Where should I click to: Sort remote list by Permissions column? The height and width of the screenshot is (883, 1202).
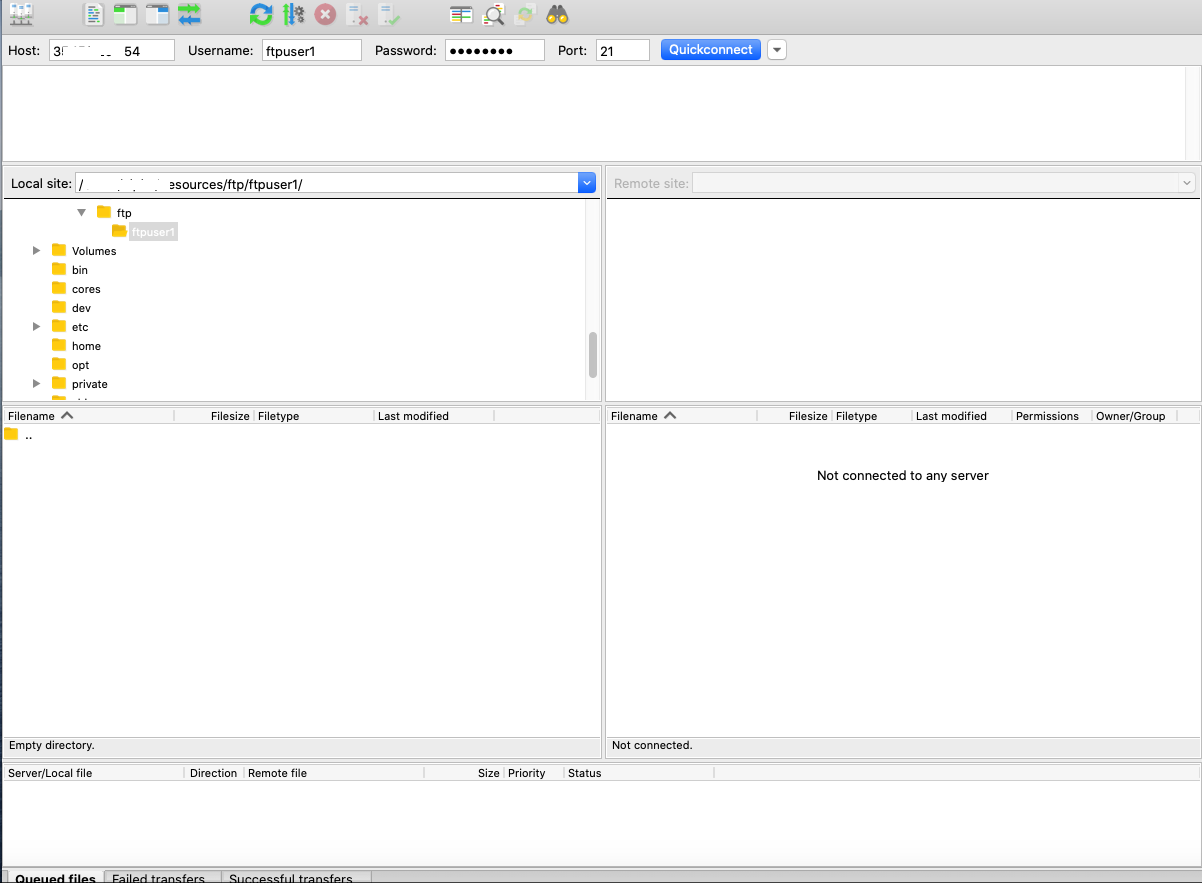[1052, 416]
